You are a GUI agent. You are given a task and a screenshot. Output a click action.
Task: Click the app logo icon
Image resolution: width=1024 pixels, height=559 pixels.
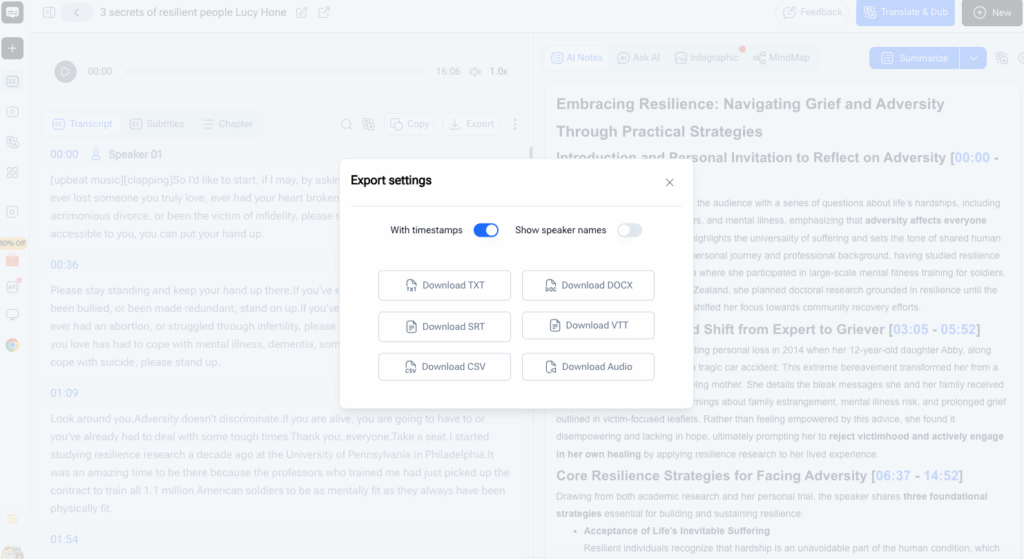click(12, 12)
